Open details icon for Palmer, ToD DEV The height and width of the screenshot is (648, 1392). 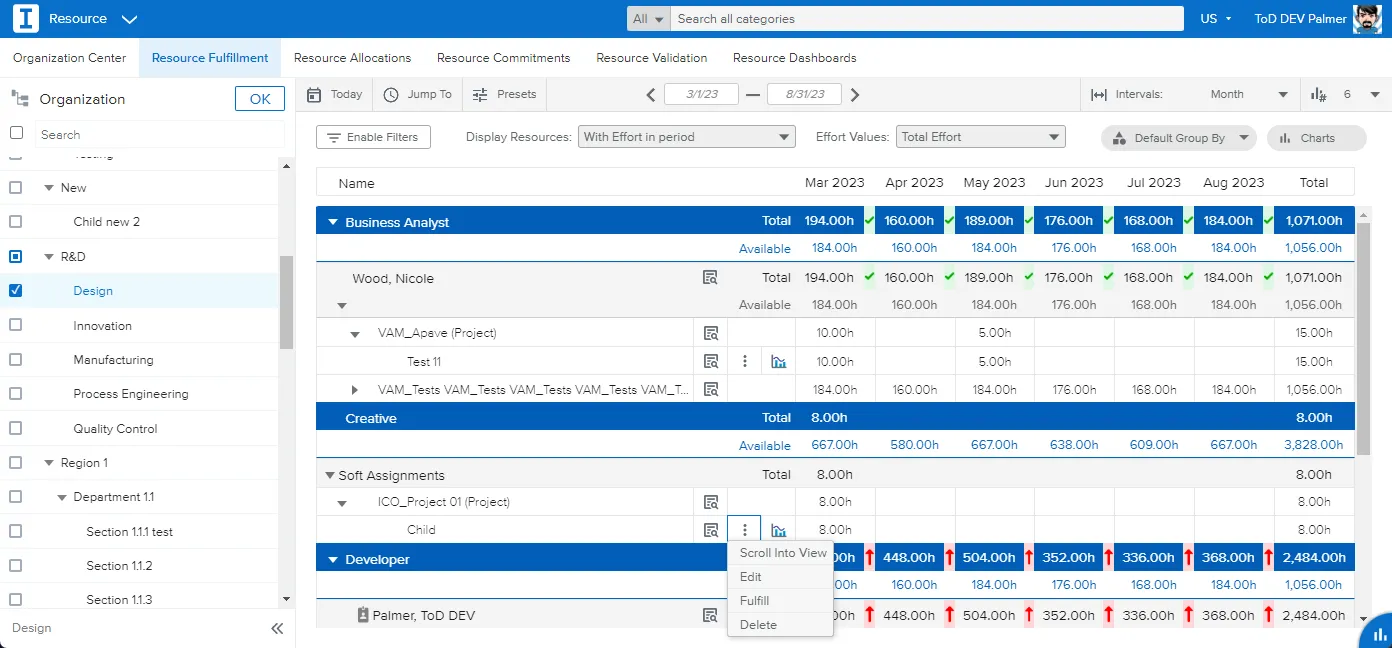(710, 615)
